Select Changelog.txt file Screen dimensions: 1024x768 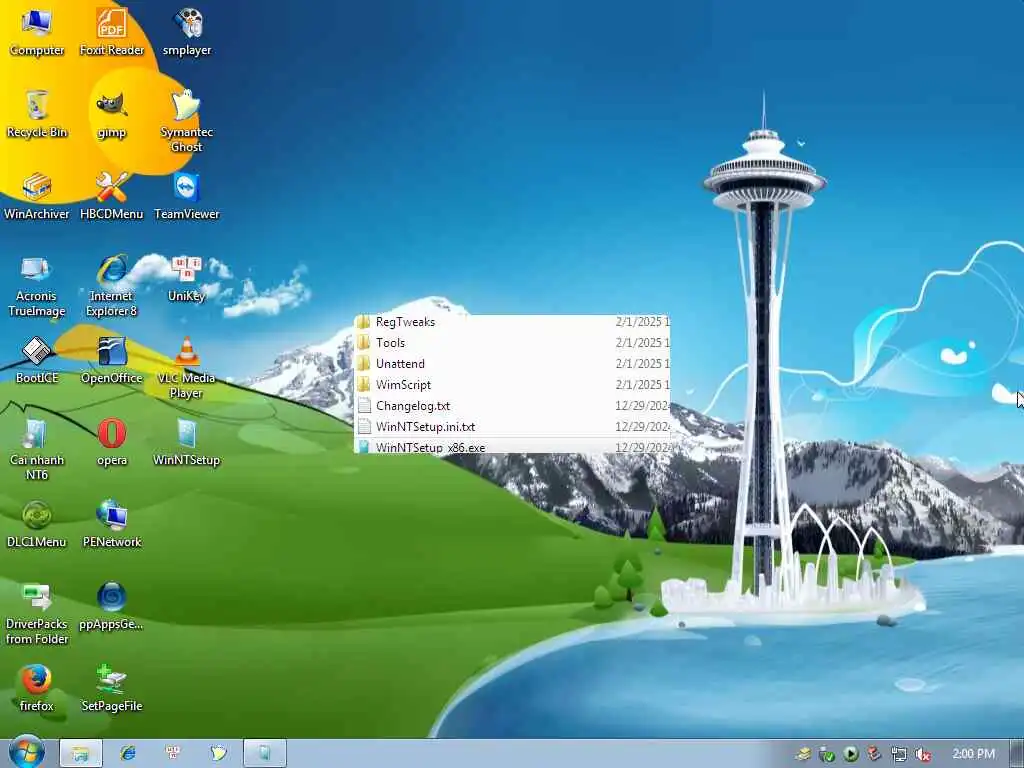pyautogui.click(x=512, y=406)
